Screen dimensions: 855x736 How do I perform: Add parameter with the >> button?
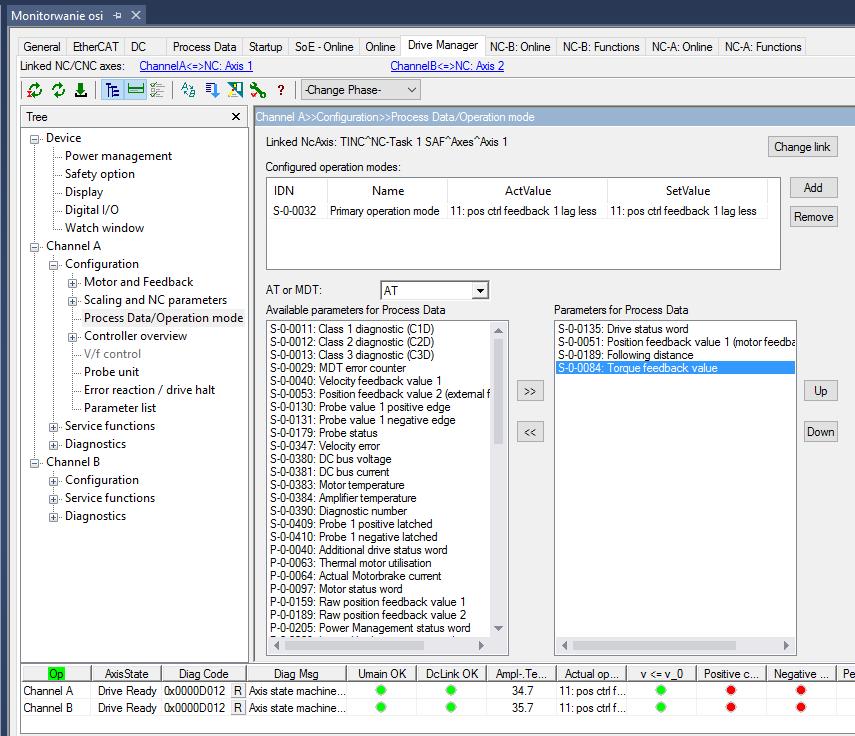coord(530,391)
